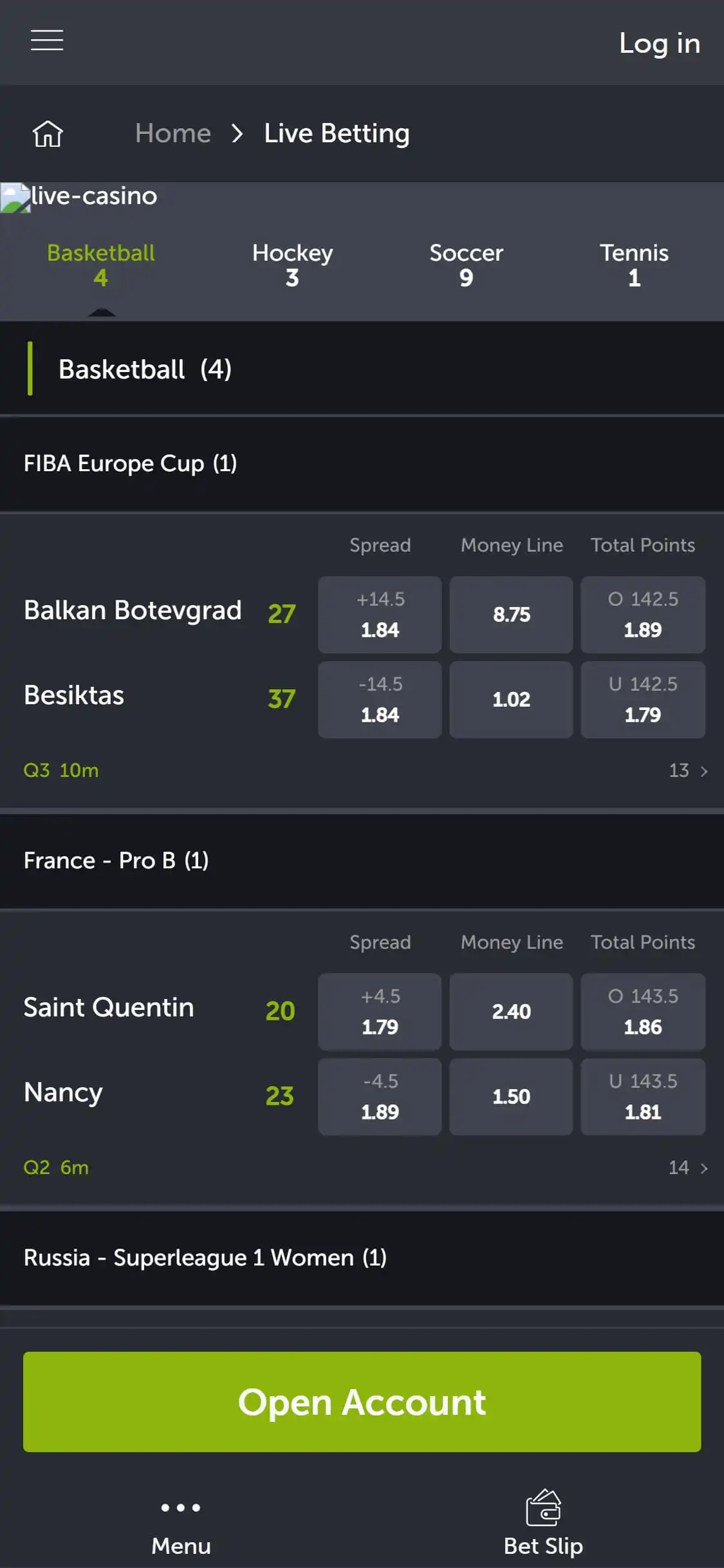Viewport: 724px width, 1568px height.
Task: Tap the three-dot Menu icon
Action: (x=181, y=1507)
